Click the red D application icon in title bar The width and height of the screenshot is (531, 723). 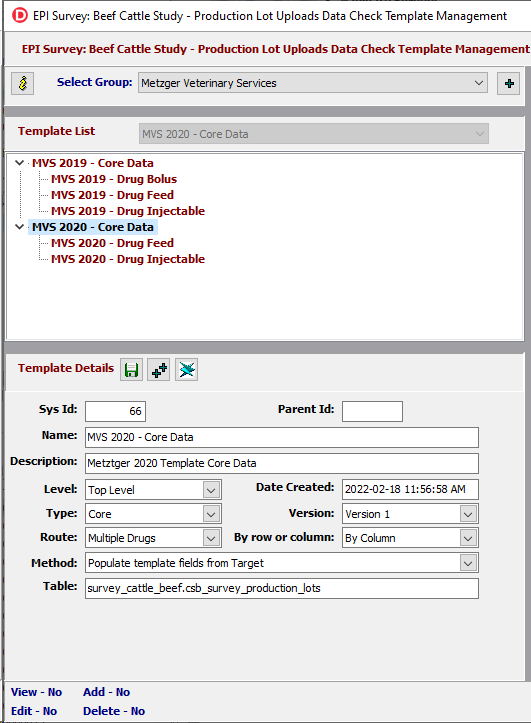19,16
